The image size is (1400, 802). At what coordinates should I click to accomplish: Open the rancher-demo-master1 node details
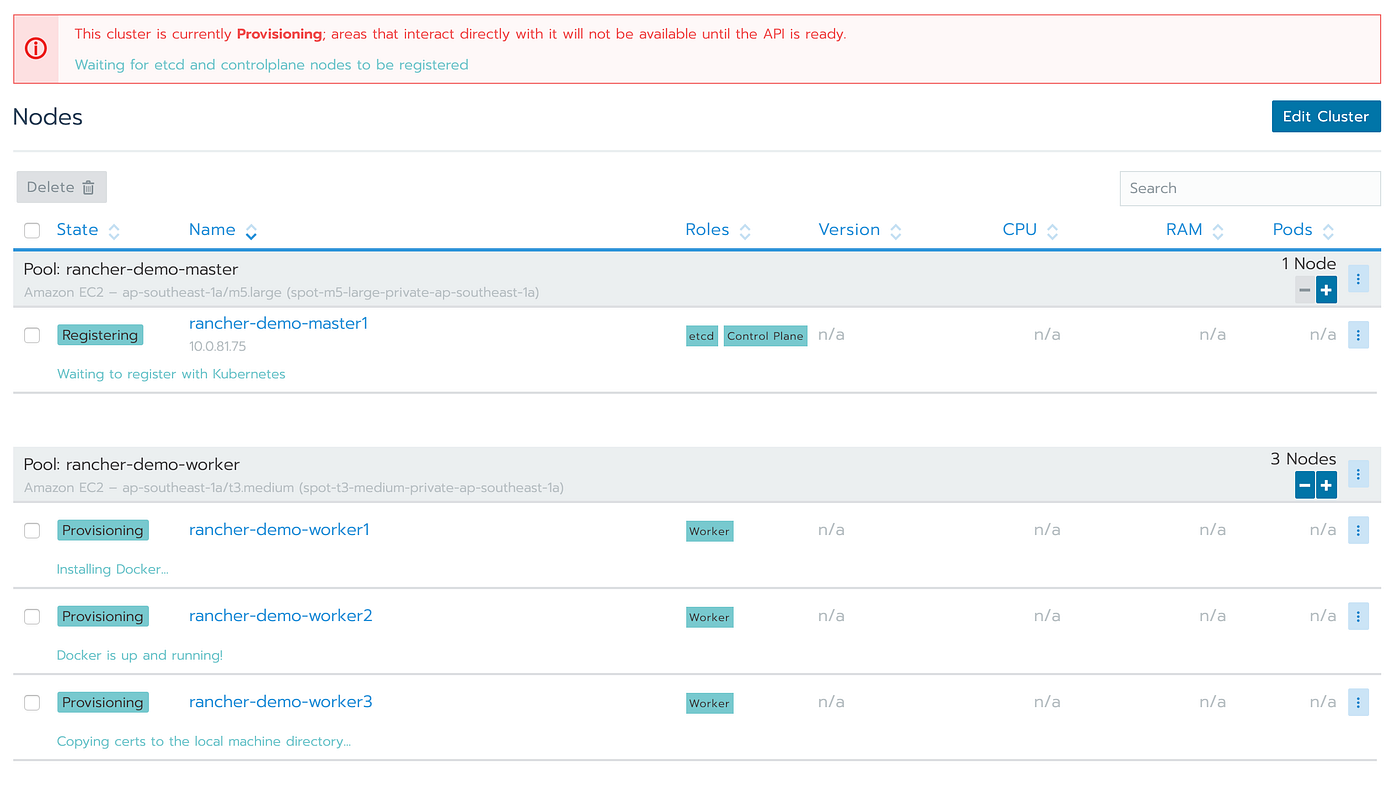278,323
